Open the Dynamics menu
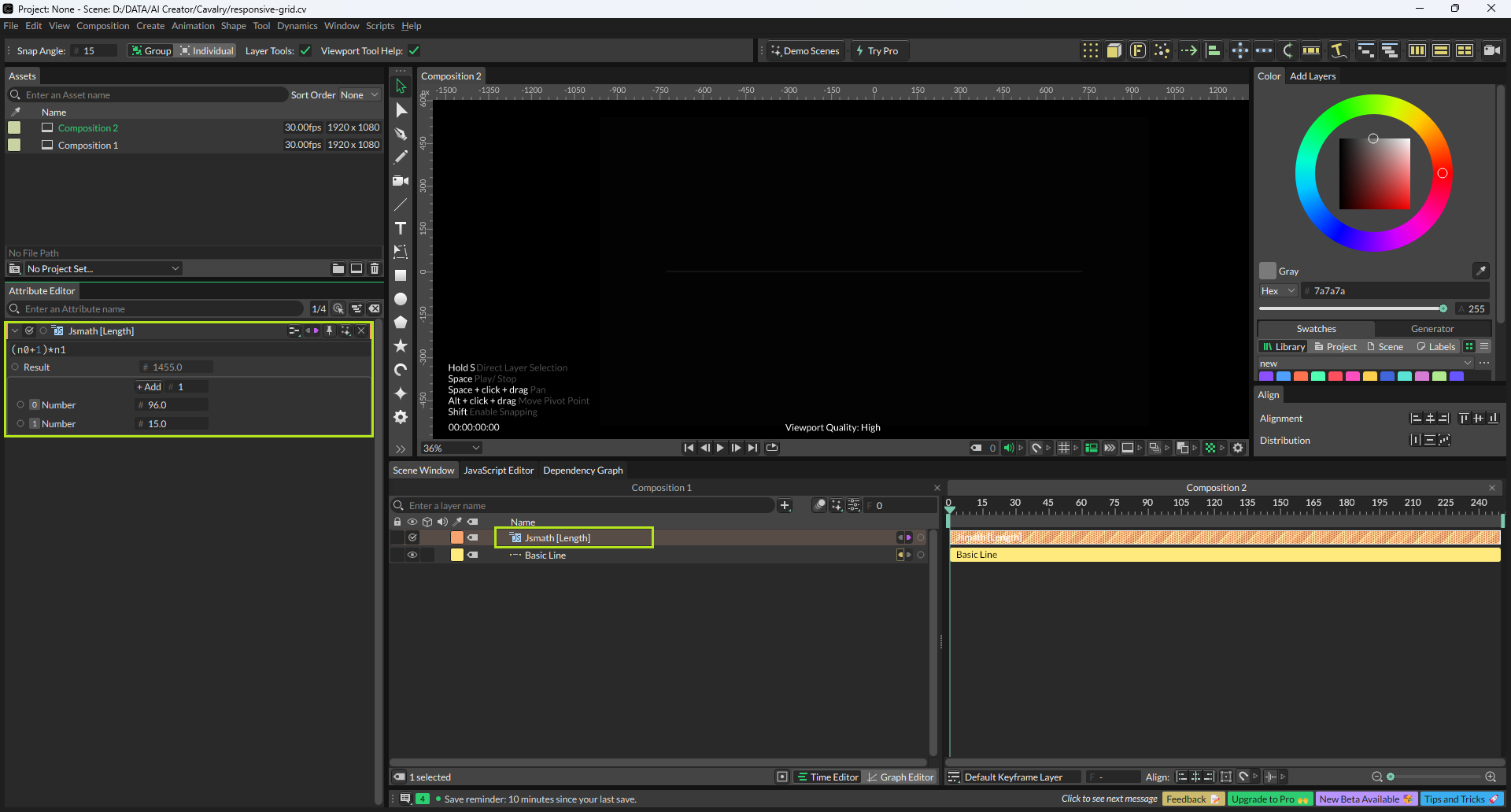Image resolution: width=1511 pixels, height=812 pixels. [x=297, y=26]
